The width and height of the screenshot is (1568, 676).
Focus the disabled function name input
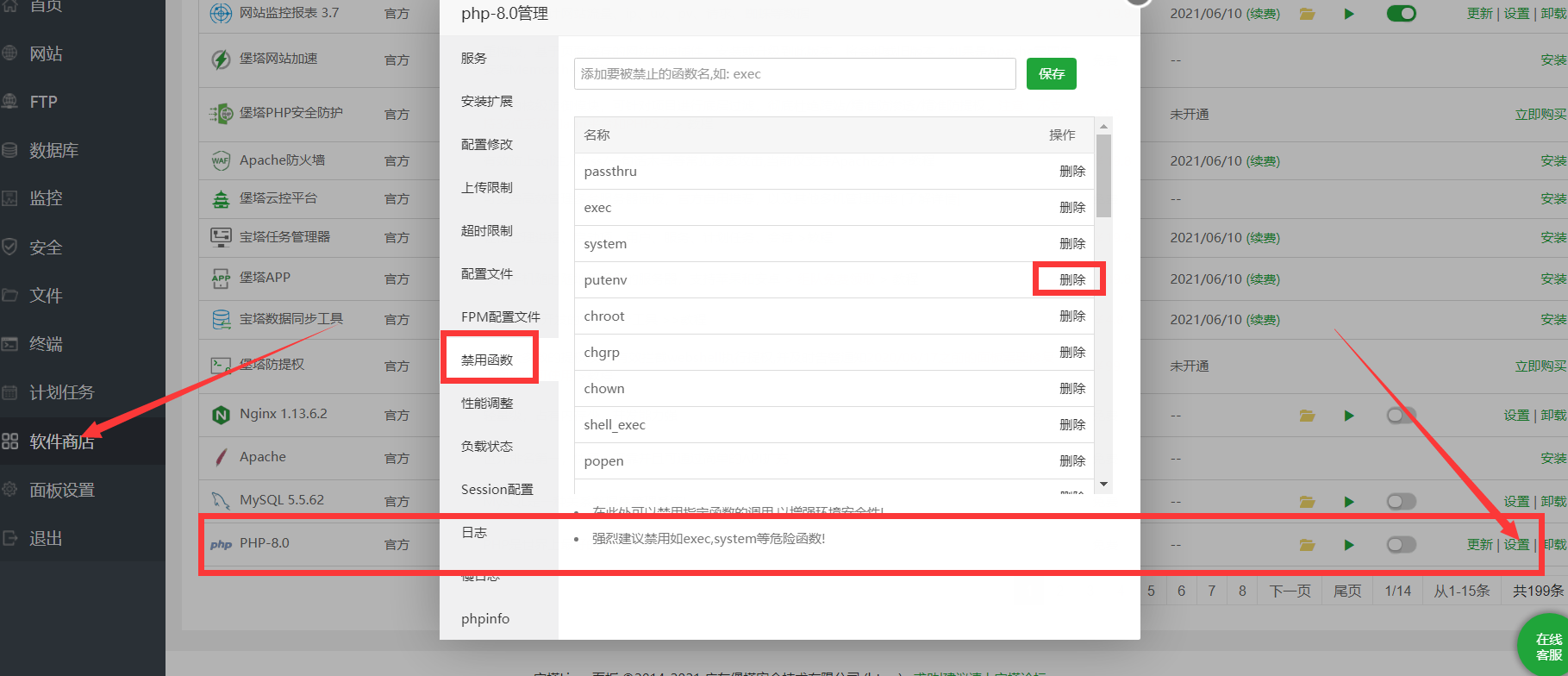(794, 74)
